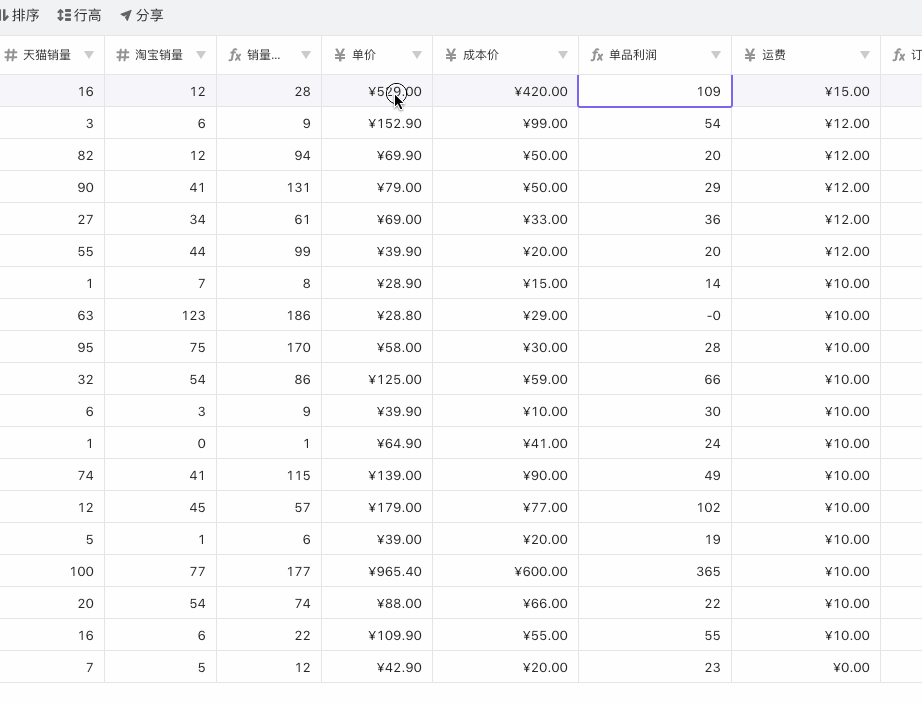Expand the 淘宝销量 column menu arrow
The image size is (922, 704).
[201, 56]
